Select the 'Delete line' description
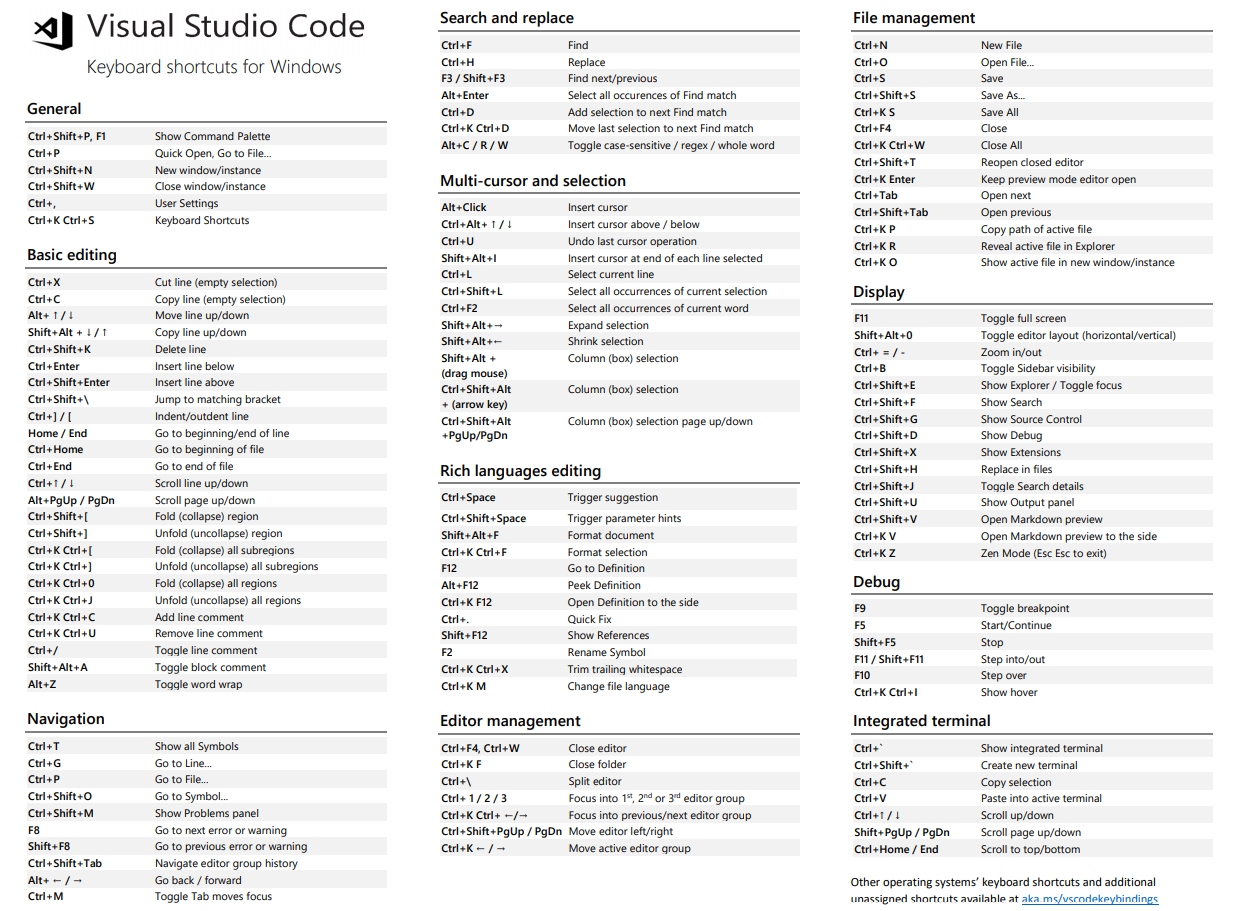 pyautogui.click(x=180, y=349)
